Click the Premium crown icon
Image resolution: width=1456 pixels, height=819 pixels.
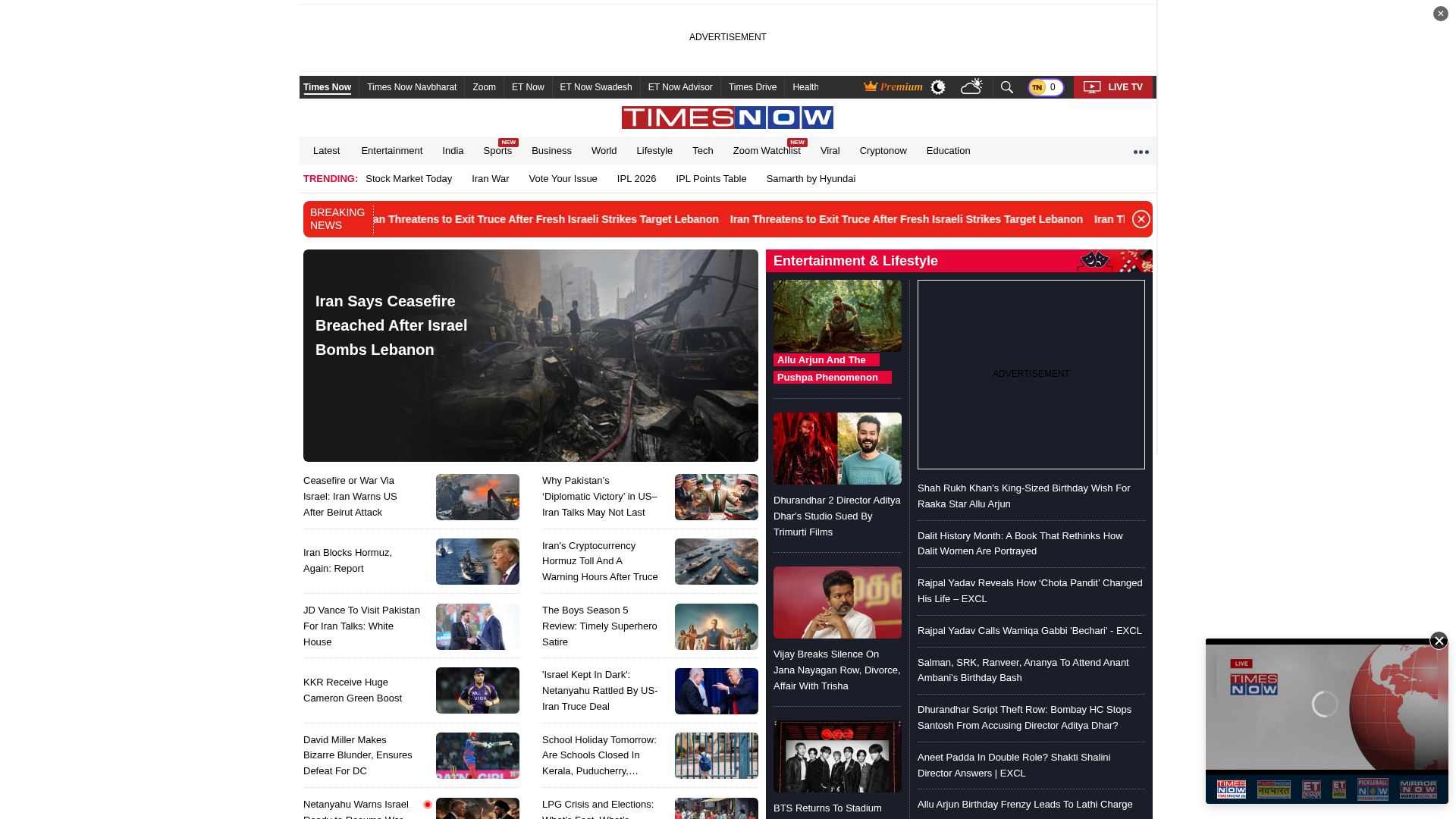pos(869,86)
